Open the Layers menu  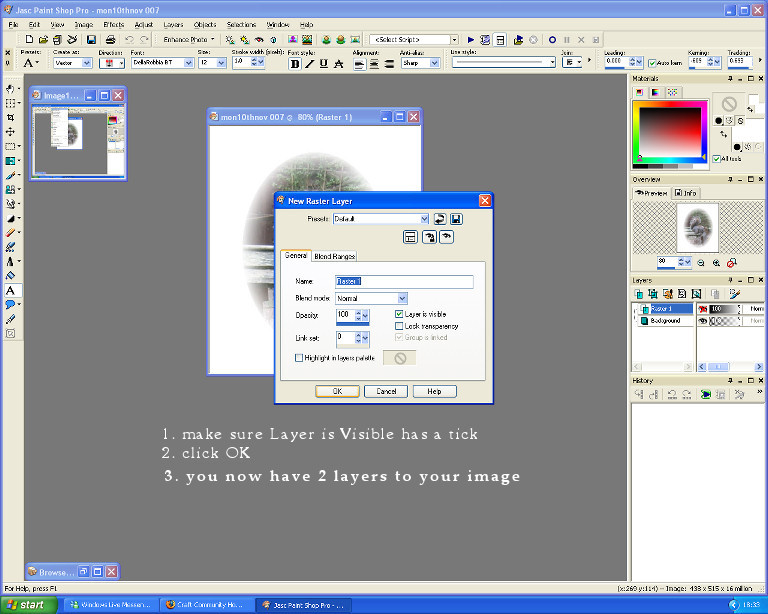tap(173, 24)
